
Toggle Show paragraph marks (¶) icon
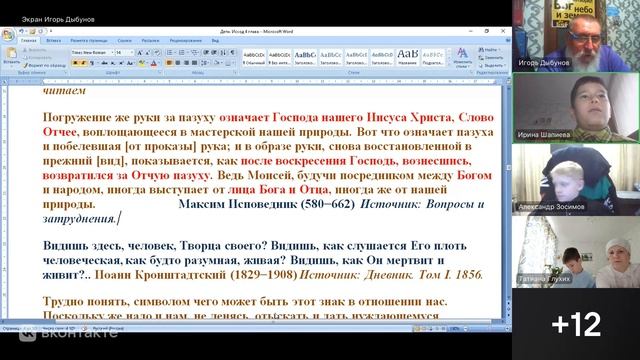pyautogui.click(x=233, y=53)
